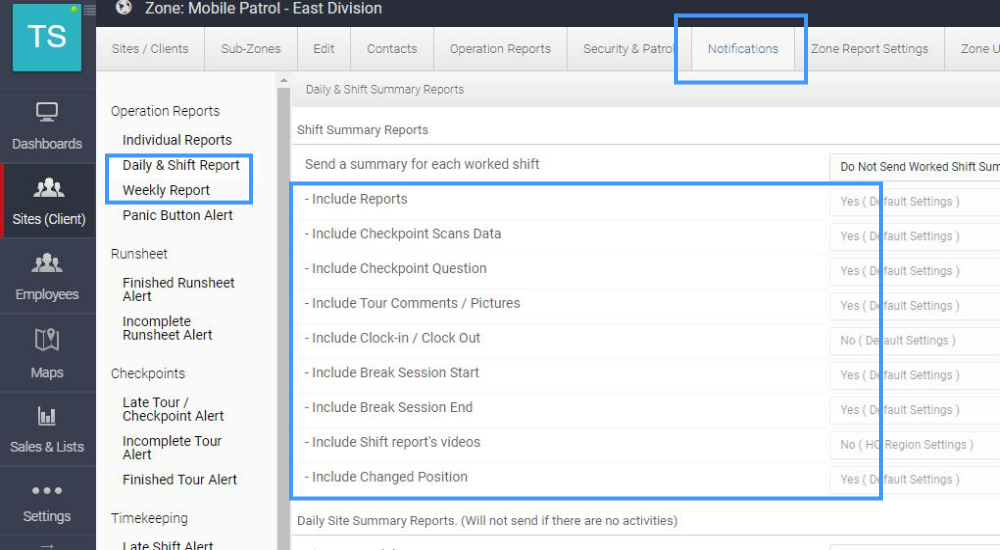Open Finished Runsheet Alert
The height and width of the screenshot is (550, 1000).
178,289
